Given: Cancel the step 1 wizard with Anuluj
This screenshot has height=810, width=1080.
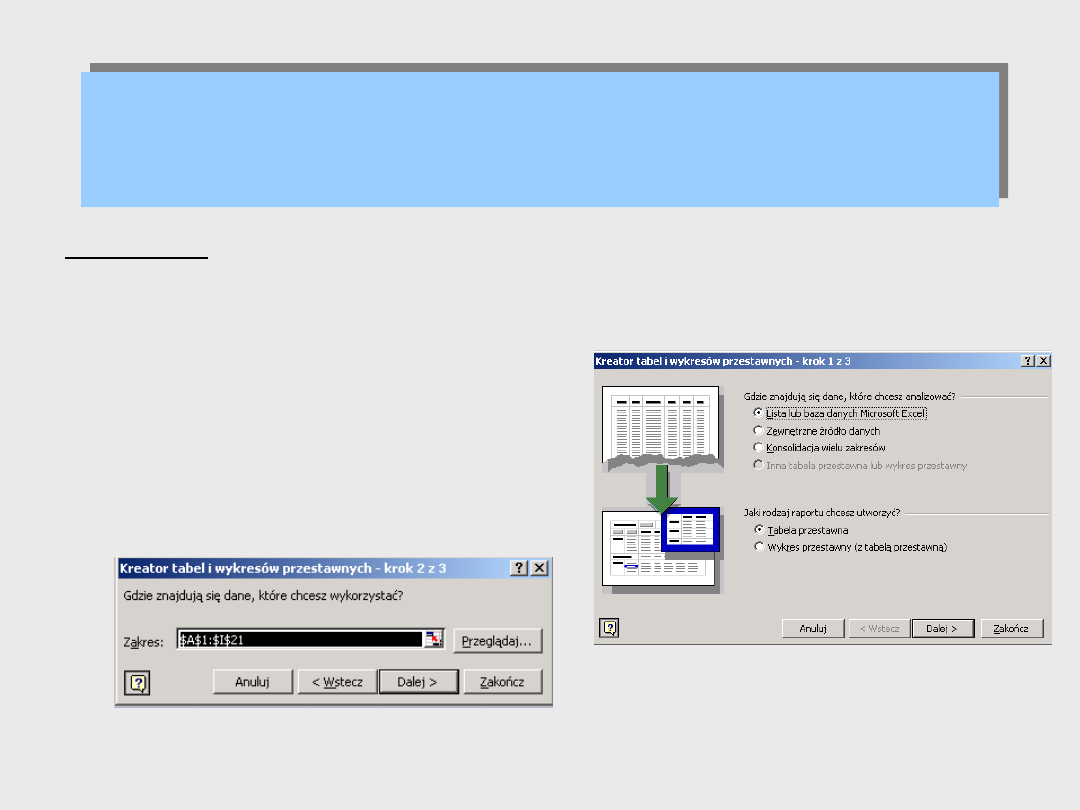Looking at the screenshot, I should 813,629.
